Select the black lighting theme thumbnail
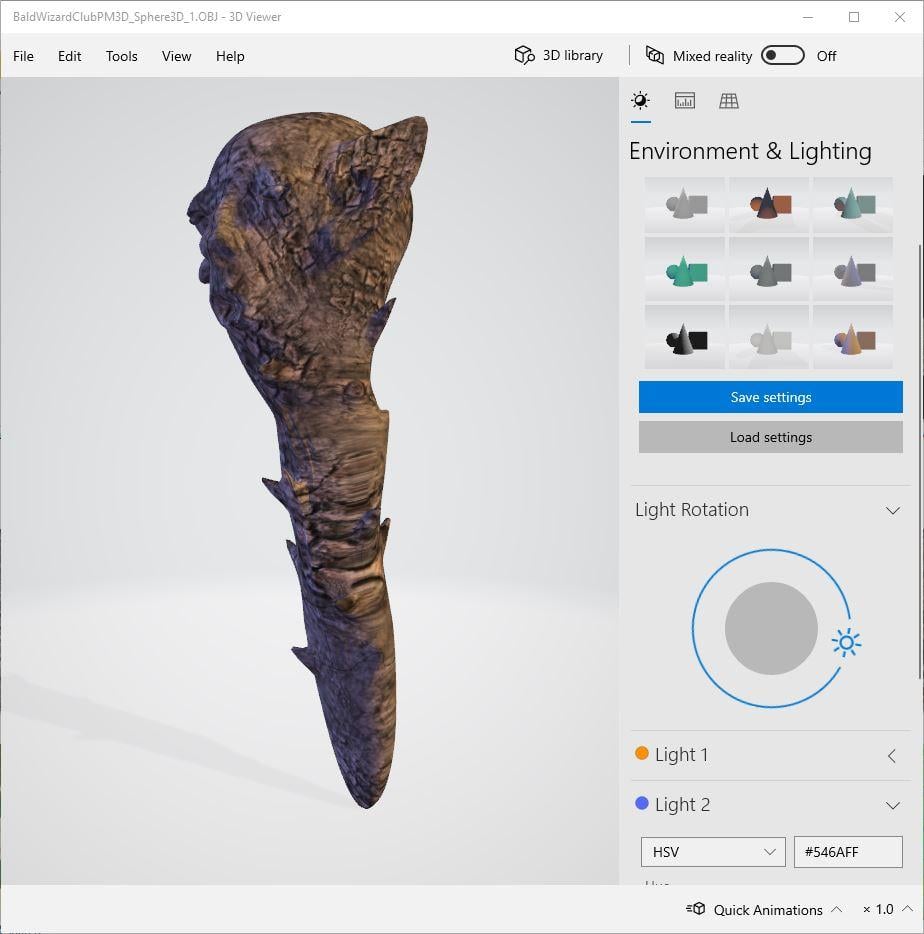Image resolution: width=924 pixels, height=934 pixels. (x=685, y=338)
